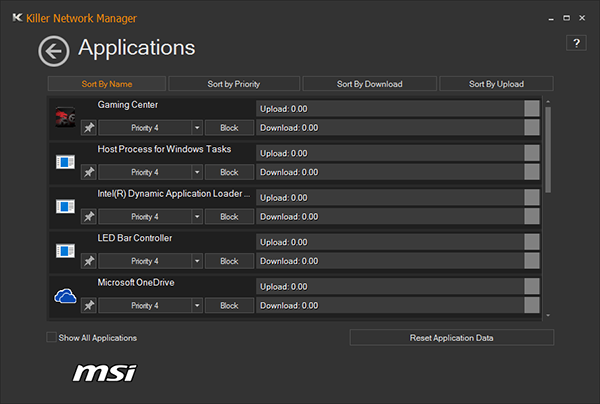Click Host Process for Windows Tasks icon
This screenshot has width=600, height=404.
[x=65, y=162]
